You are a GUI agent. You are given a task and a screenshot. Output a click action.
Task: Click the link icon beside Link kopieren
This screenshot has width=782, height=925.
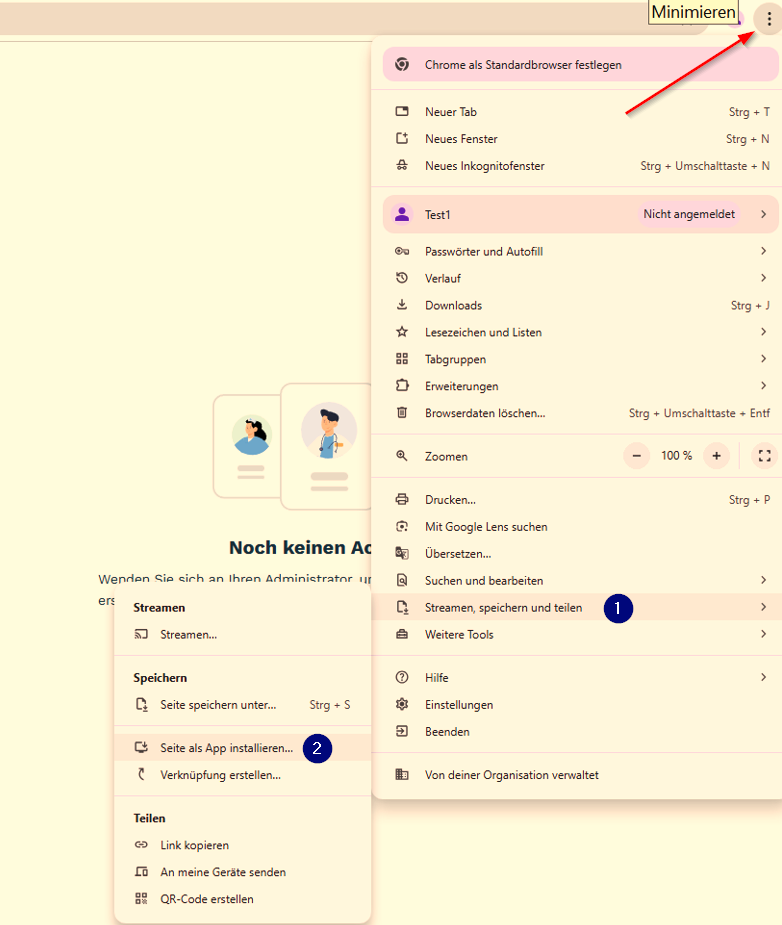(x=141, y=845)
